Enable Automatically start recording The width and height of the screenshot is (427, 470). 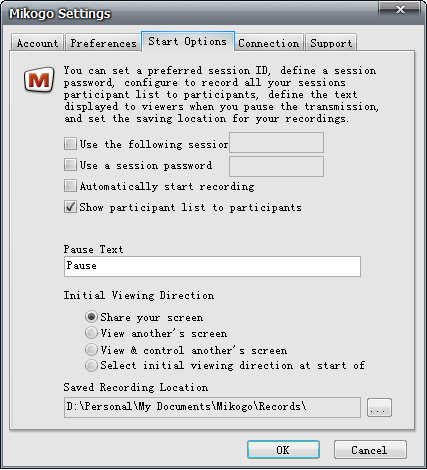tap(70, 186)
